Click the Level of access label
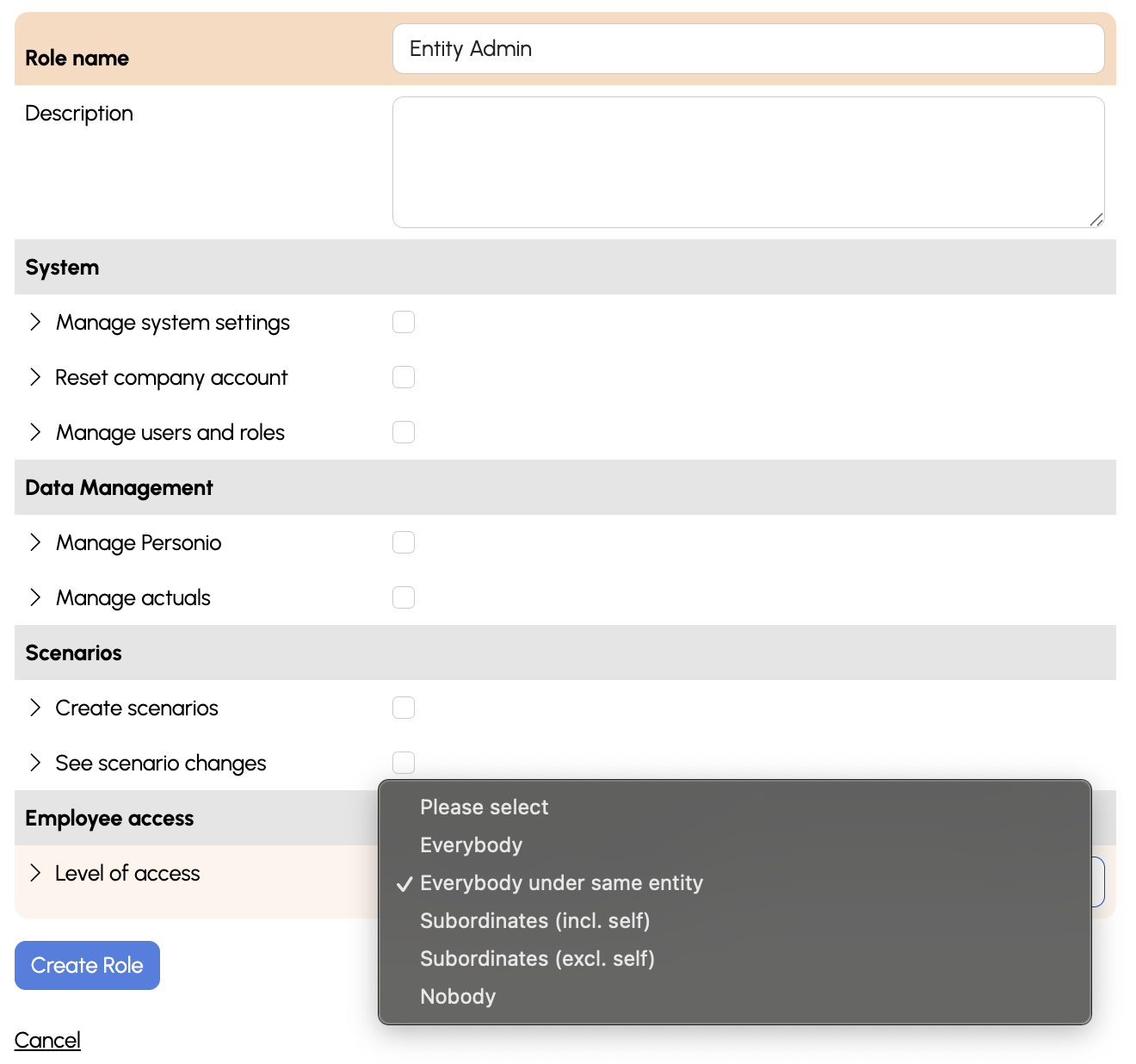The width and height of the screenshot is (1136, 1064). [127, 873]
